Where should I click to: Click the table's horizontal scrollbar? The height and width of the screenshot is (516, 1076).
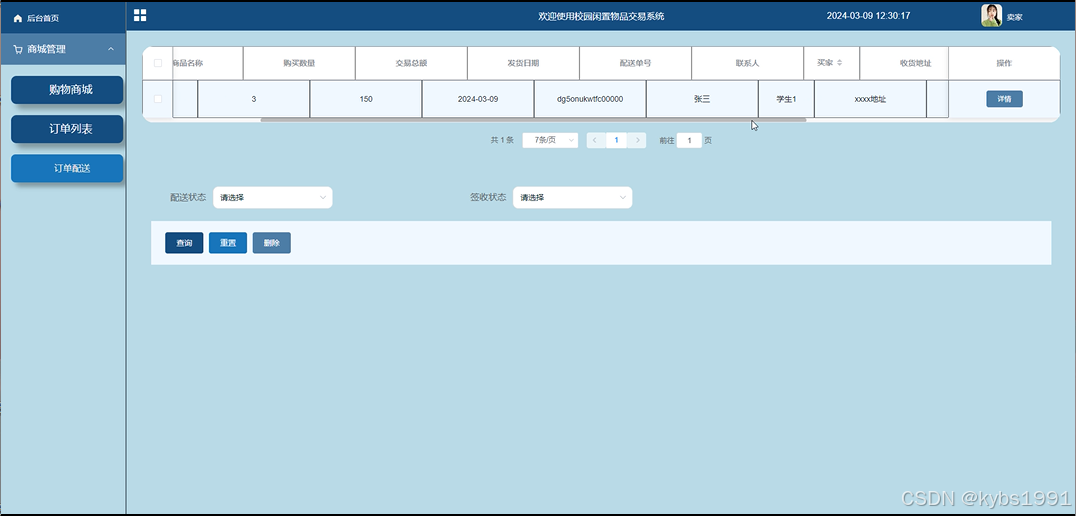(533, 119)
